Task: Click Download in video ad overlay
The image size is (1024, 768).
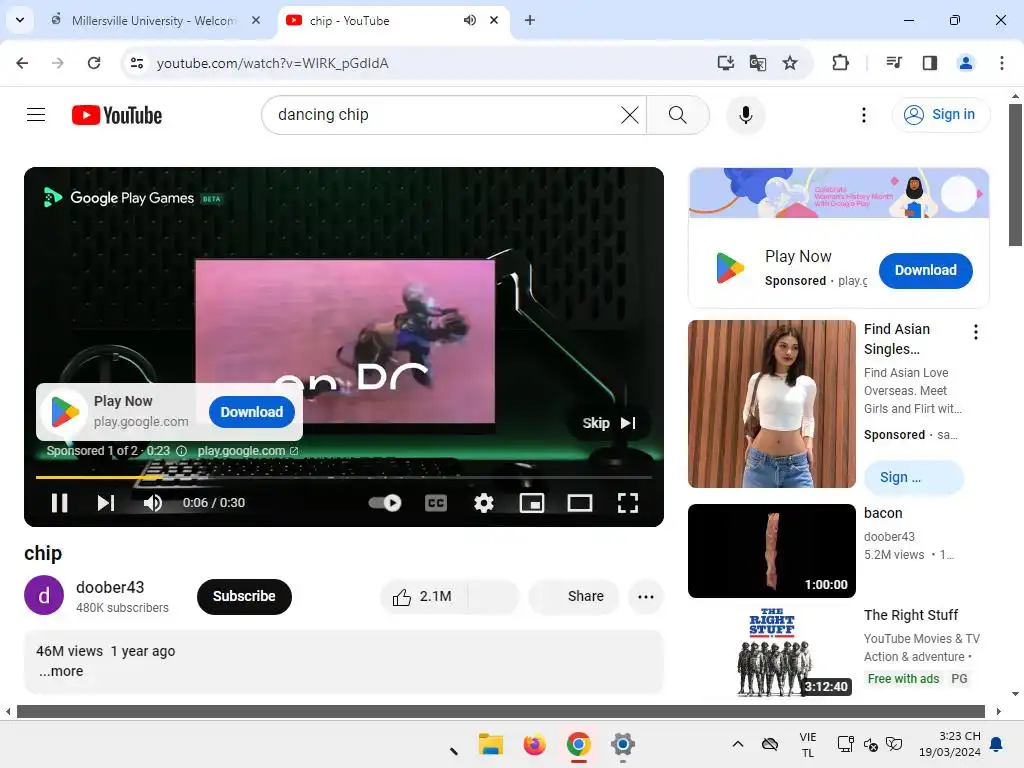Action: [x=252, y=412]
